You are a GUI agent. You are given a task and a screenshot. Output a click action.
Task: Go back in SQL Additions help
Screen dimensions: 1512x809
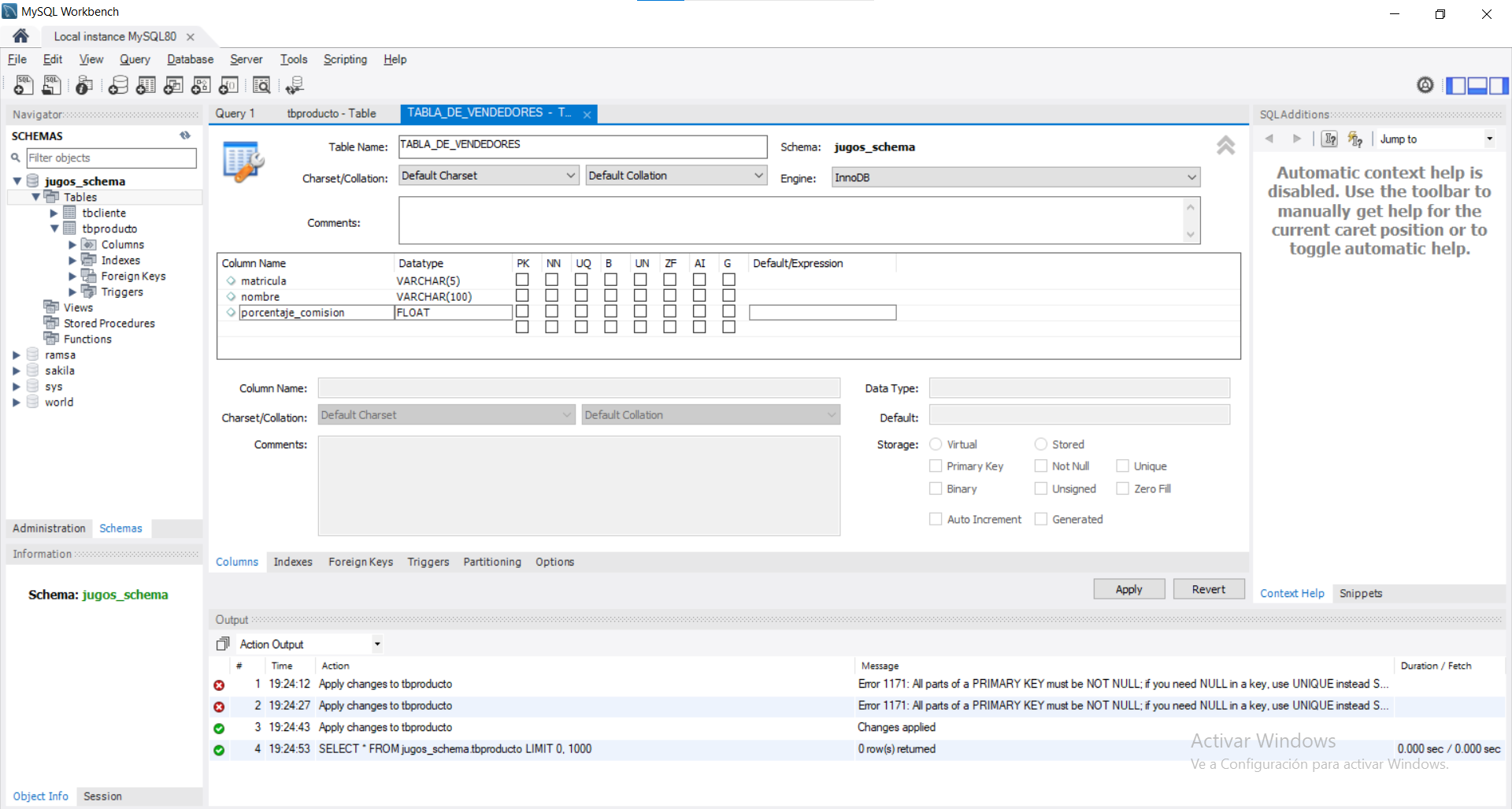[1269, 139]
